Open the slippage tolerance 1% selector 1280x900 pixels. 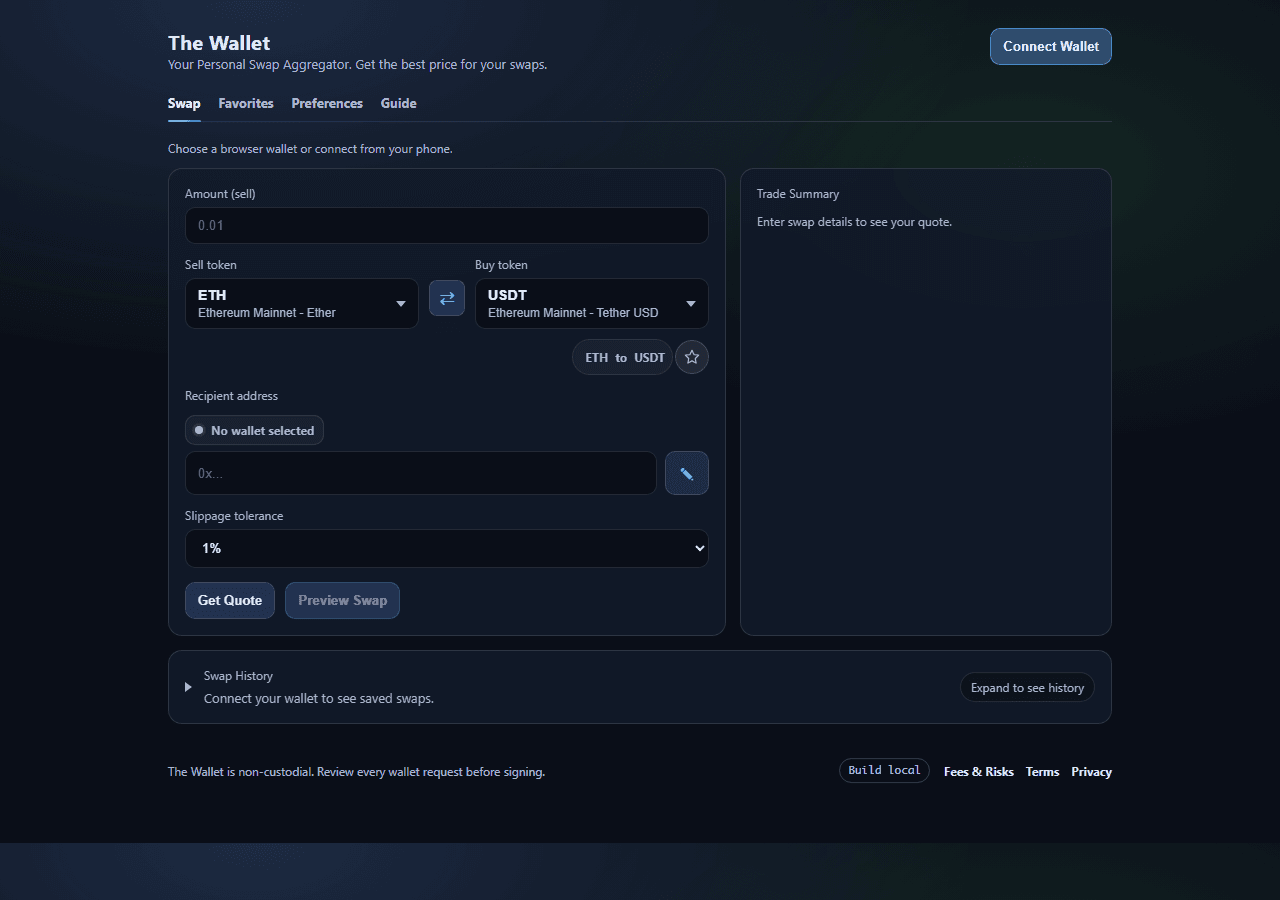(447, 548)
